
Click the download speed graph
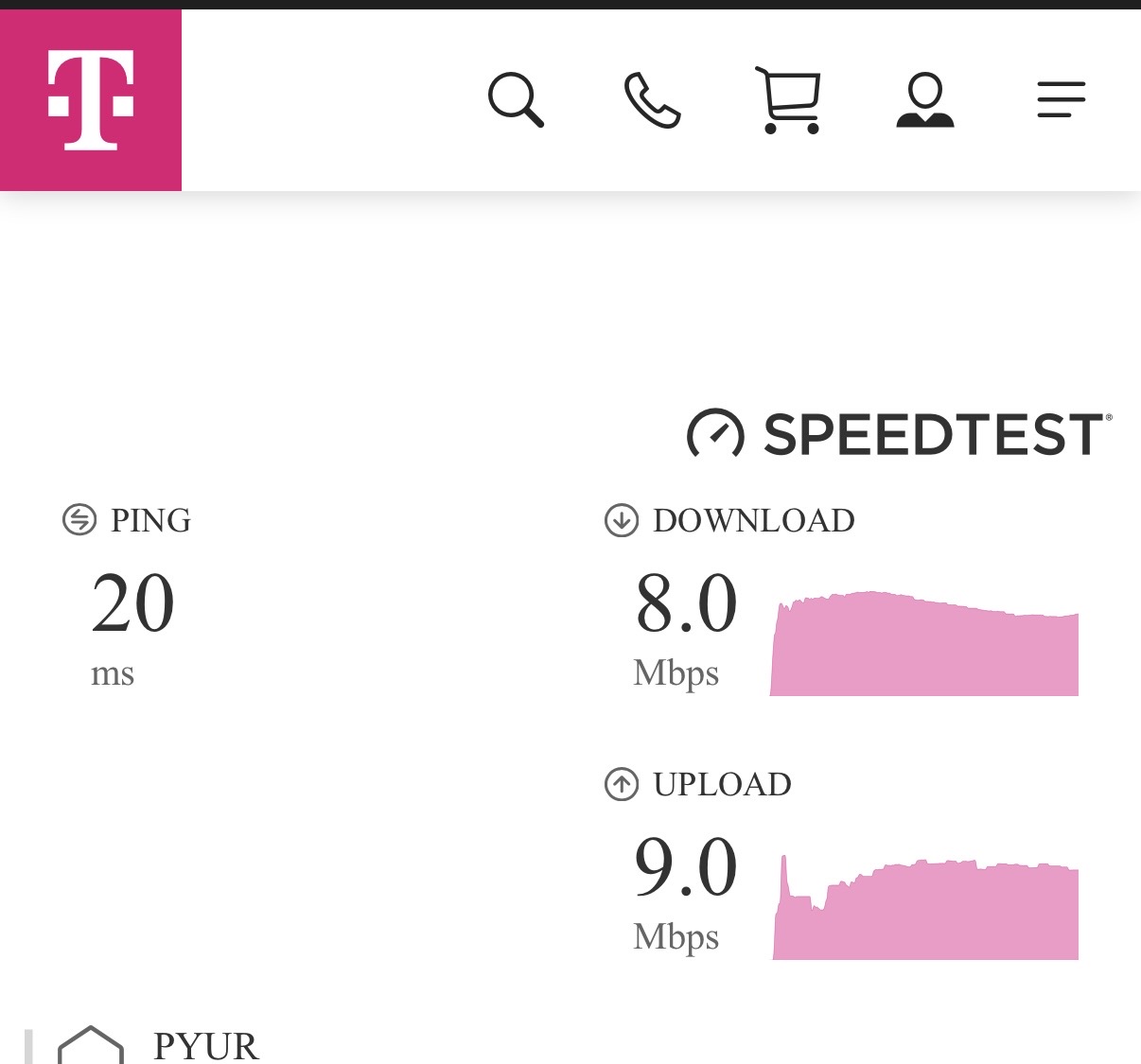coord(924,648)
